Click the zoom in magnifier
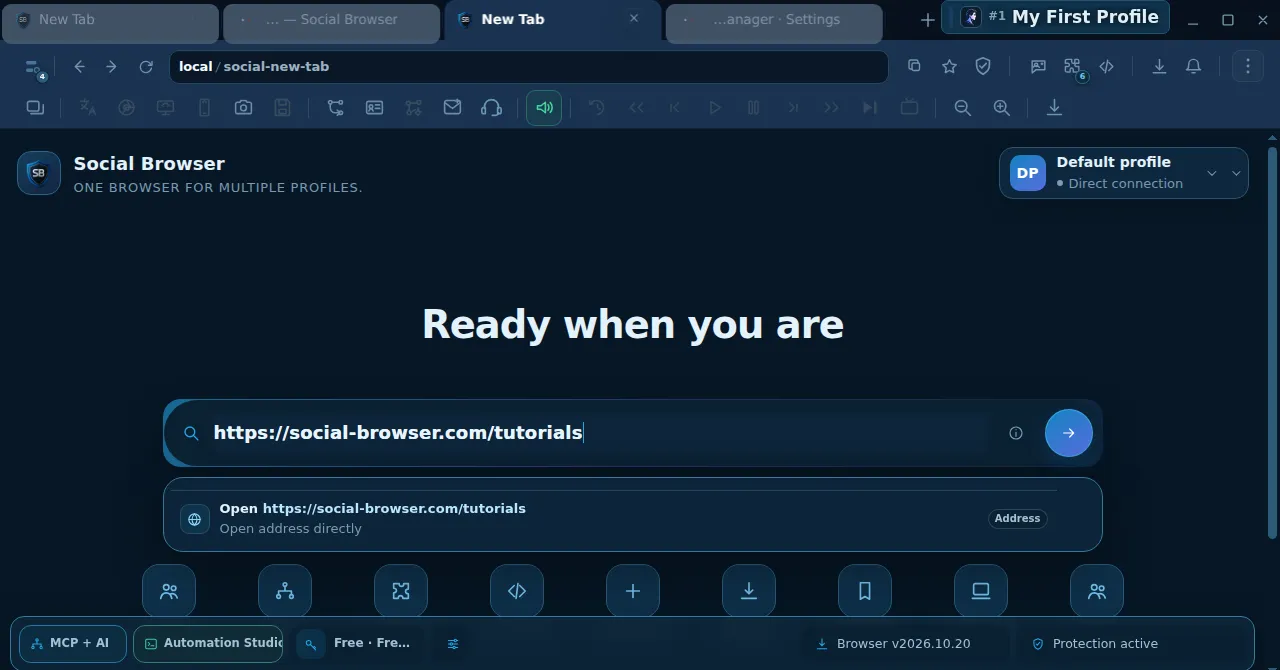This screenshot has height=670, width=1280. (1001, 108)
